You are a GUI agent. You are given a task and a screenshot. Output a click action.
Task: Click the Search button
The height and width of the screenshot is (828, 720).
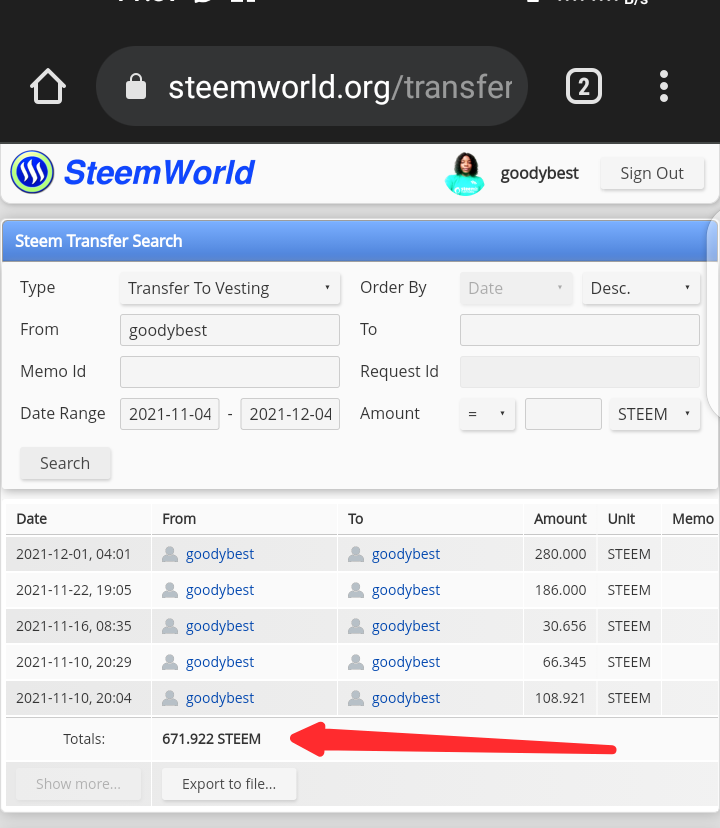65,463
